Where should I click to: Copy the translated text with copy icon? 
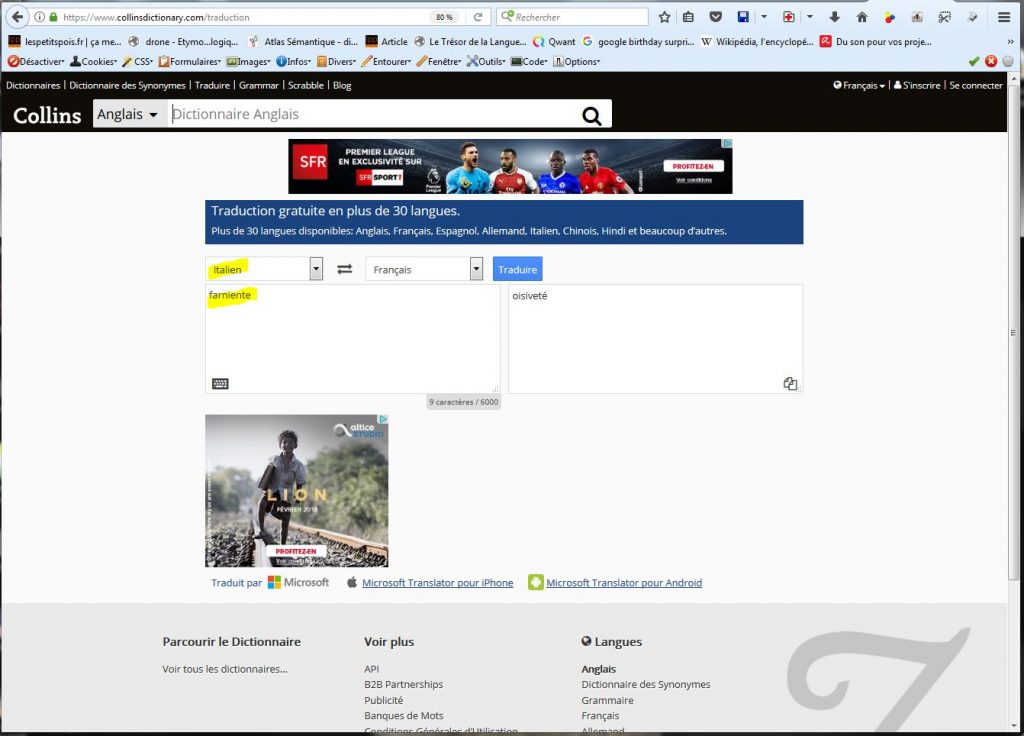tap(790, 383)
